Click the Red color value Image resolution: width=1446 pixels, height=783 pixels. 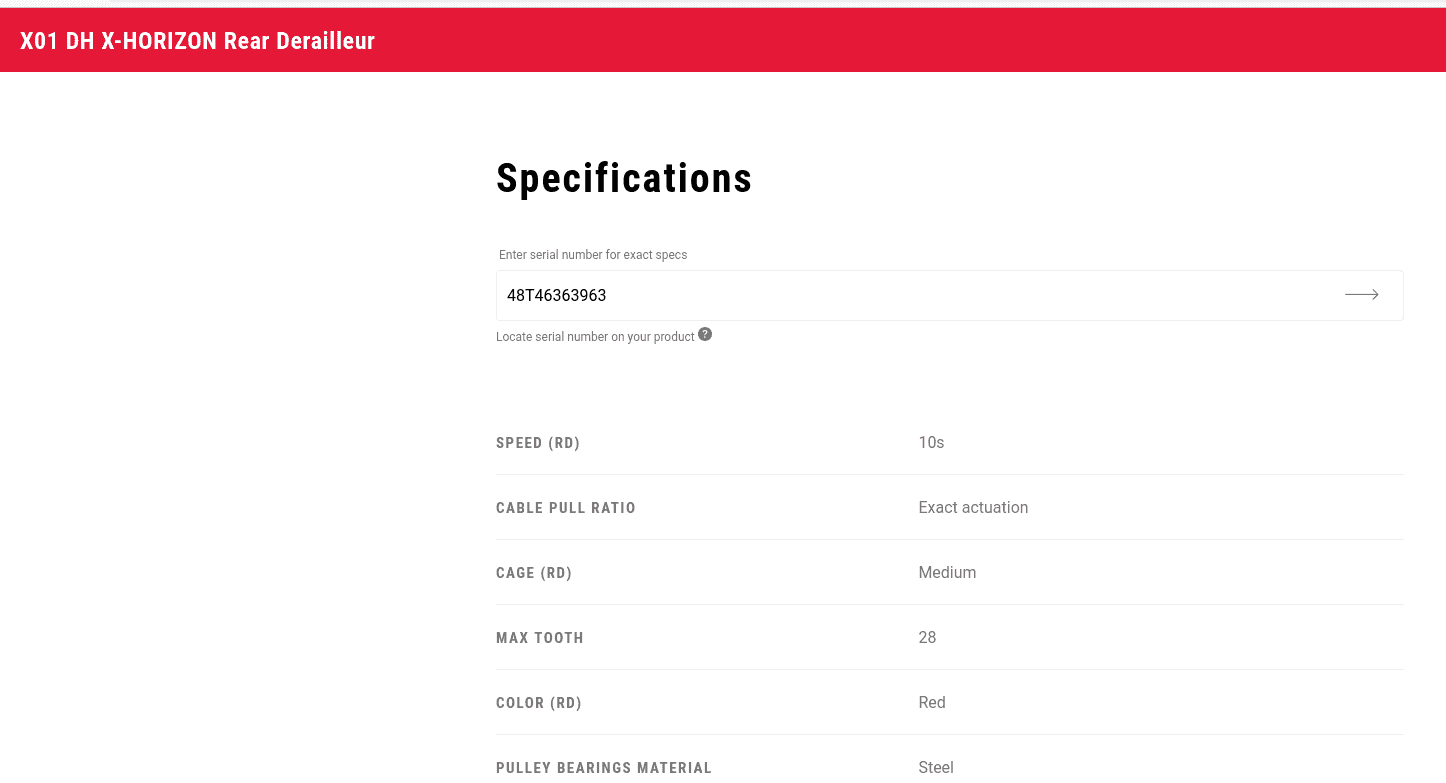pos(932,702)
